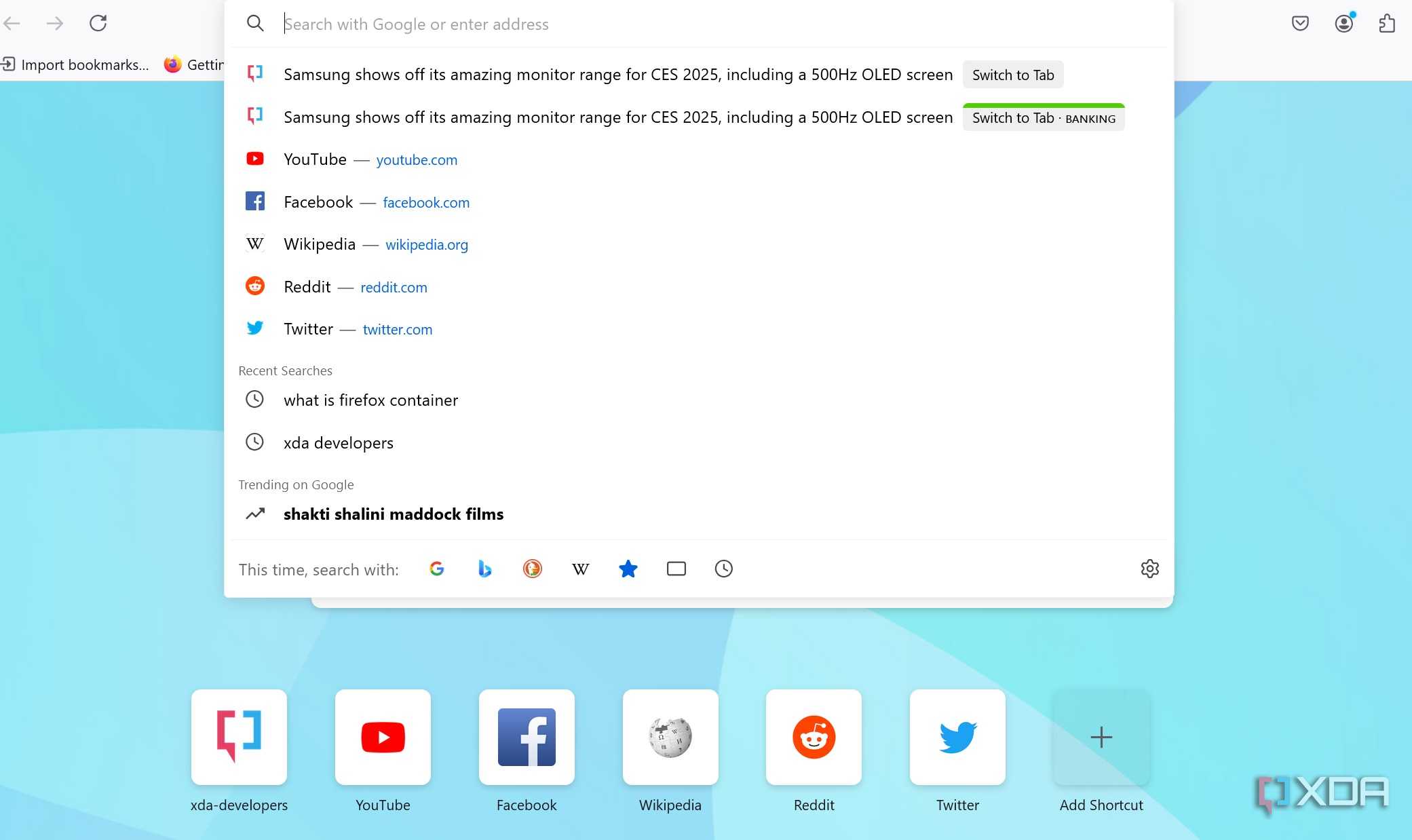Click plain Switch to Tab button

point(1013,75)
